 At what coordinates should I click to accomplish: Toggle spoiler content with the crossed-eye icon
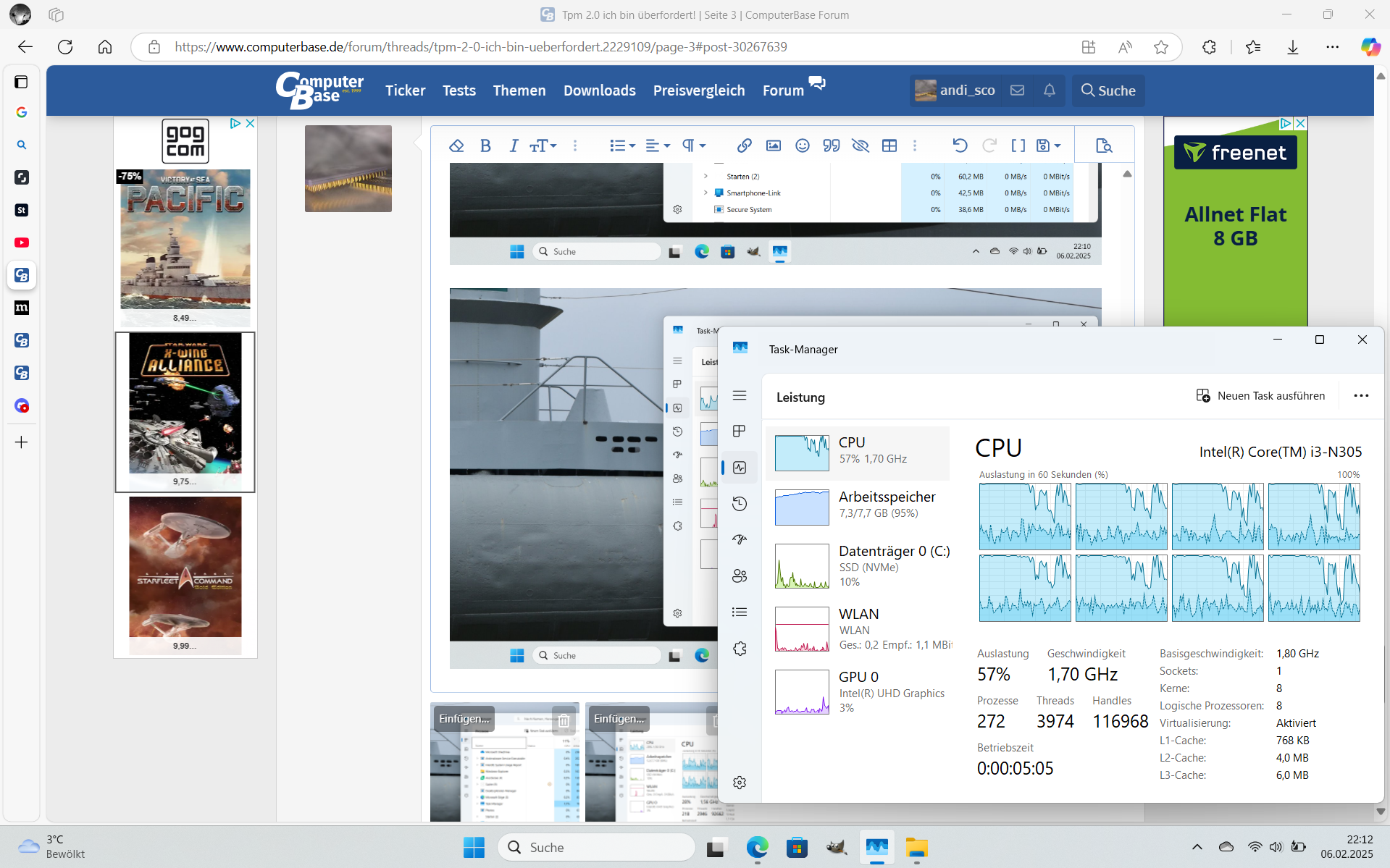pyautogui.click(x=861, y=146)
